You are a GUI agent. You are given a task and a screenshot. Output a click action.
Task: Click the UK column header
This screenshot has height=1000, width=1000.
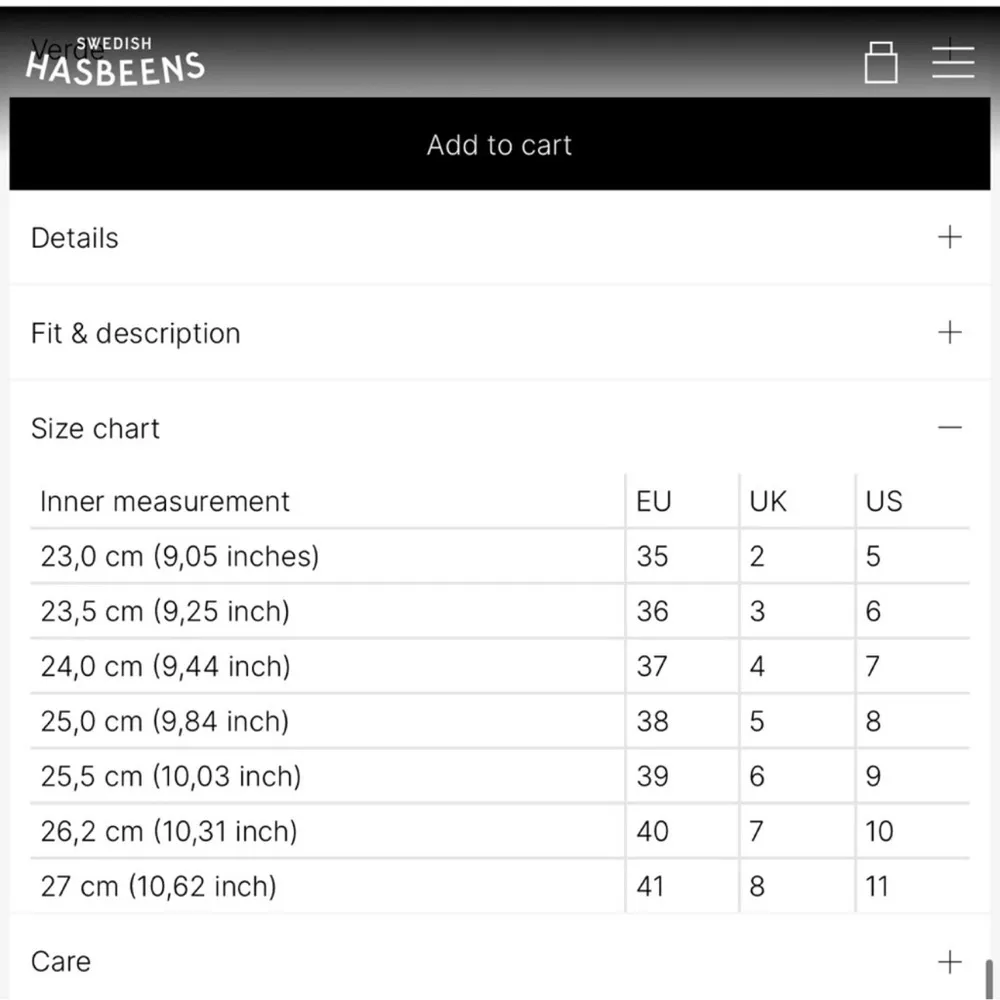pyautogui.click(x=768, y=501)
